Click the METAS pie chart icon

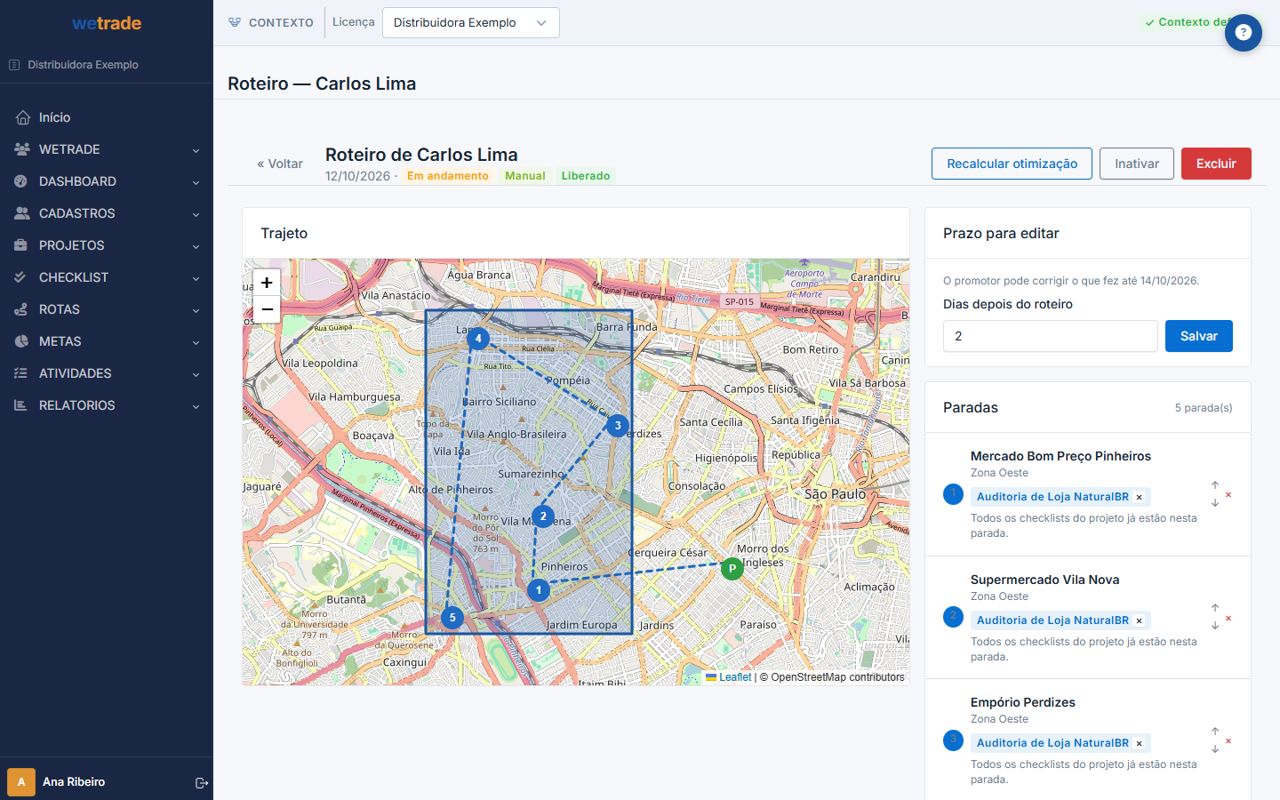click(22, 342)
